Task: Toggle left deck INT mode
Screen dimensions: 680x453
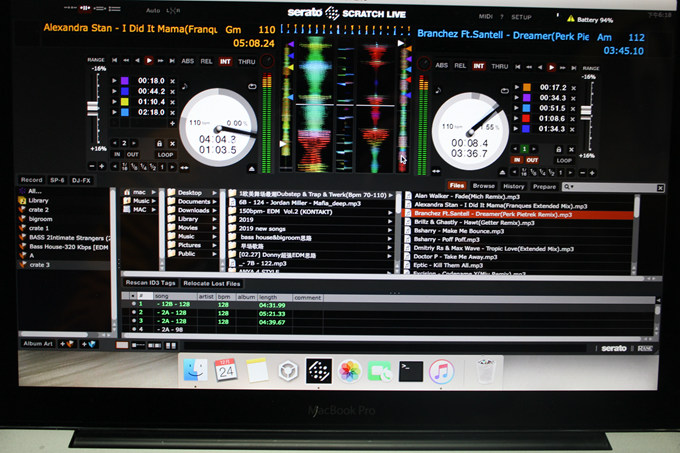Action: click(x=225, y=62)
